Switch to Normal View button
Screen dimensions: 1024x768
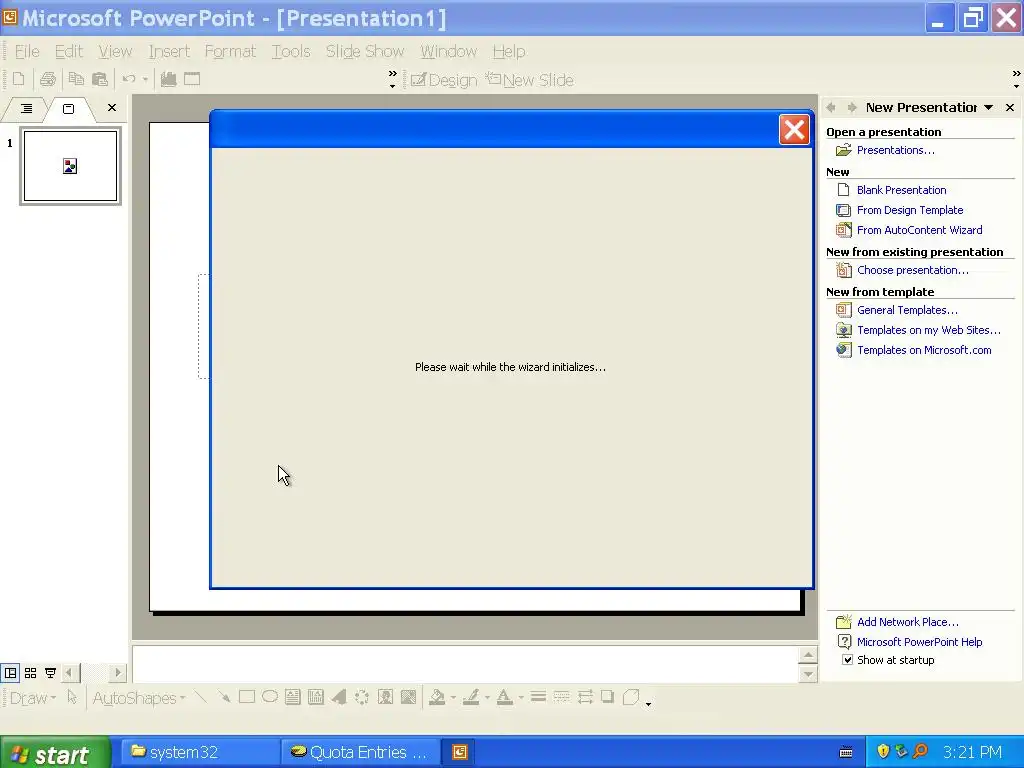pyautogui.click(x=10, y=673)
